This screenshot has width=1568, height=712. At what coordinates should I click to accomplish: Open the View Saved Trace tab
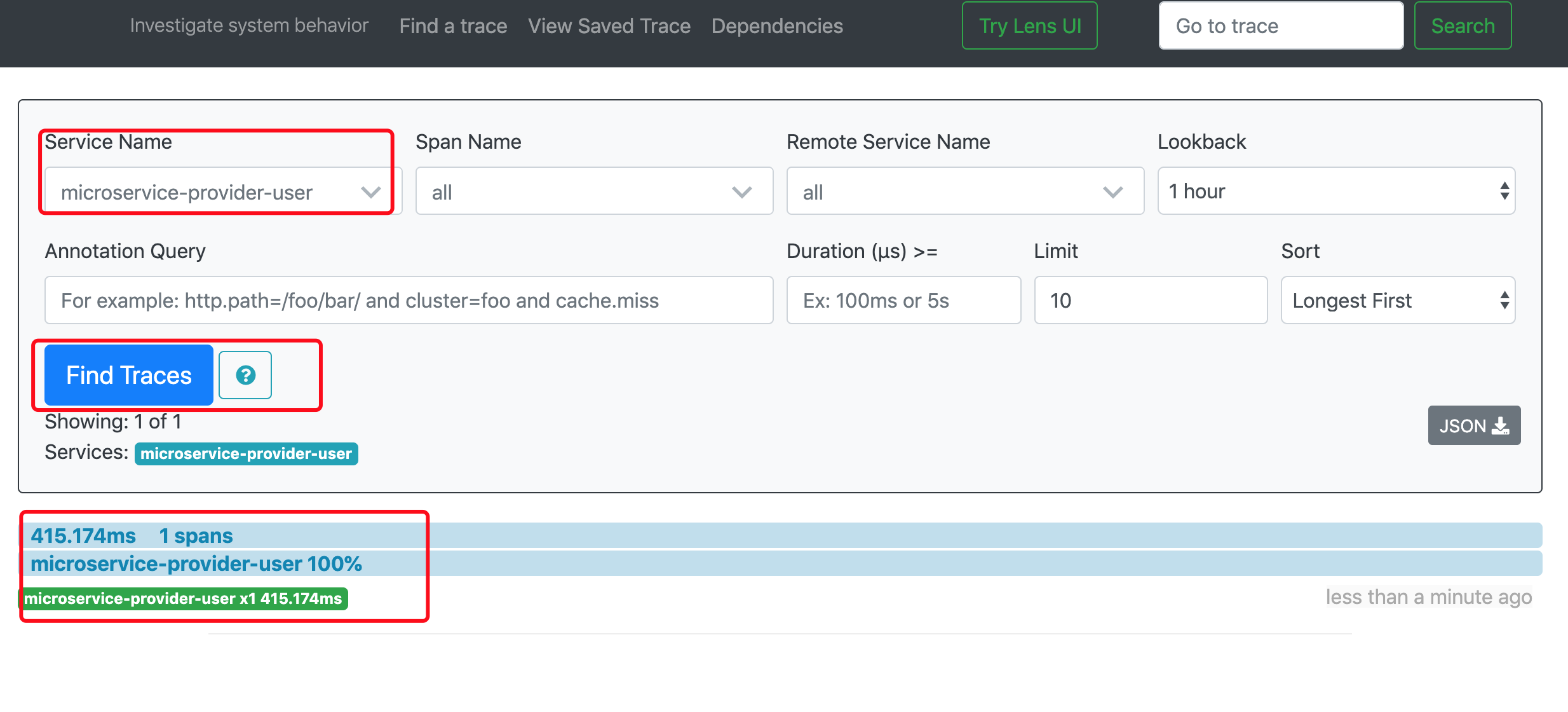tap(609, 26)
